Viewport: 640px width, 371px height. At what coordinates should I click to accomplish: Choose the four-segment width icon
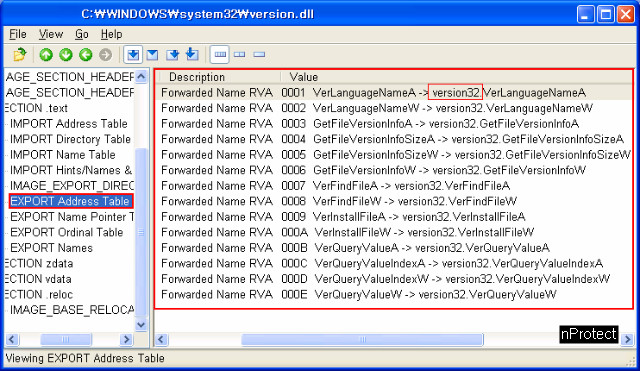[220, 54]
